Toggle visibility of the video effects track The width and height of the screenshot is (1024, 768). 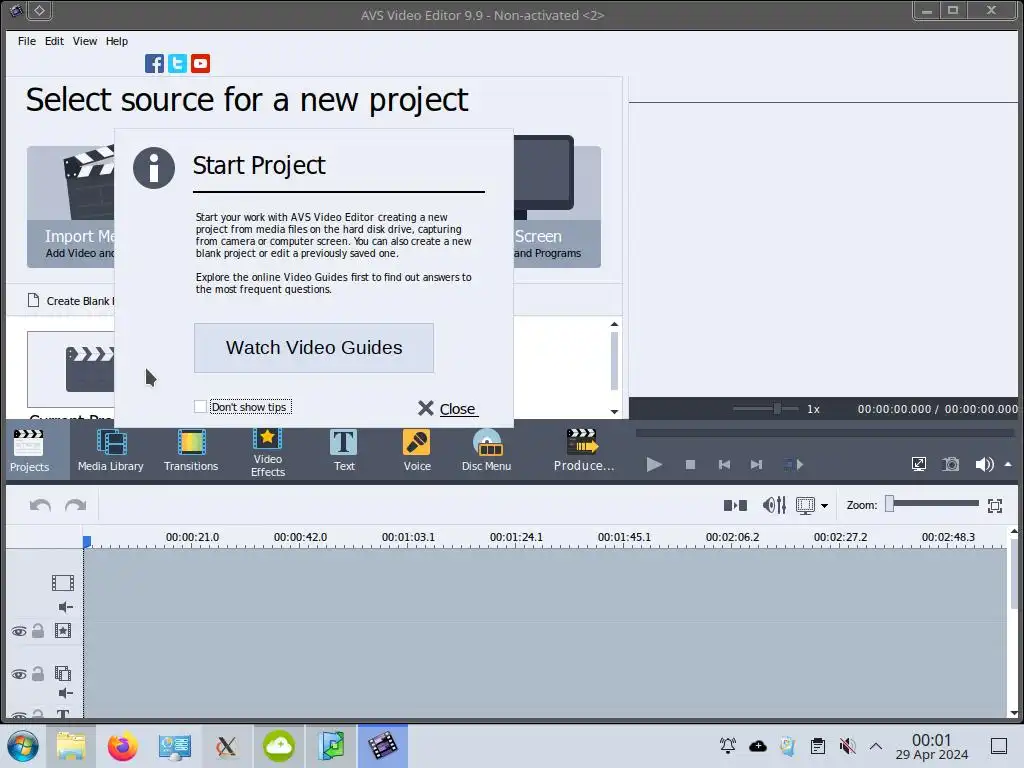(x=19, y=631)
